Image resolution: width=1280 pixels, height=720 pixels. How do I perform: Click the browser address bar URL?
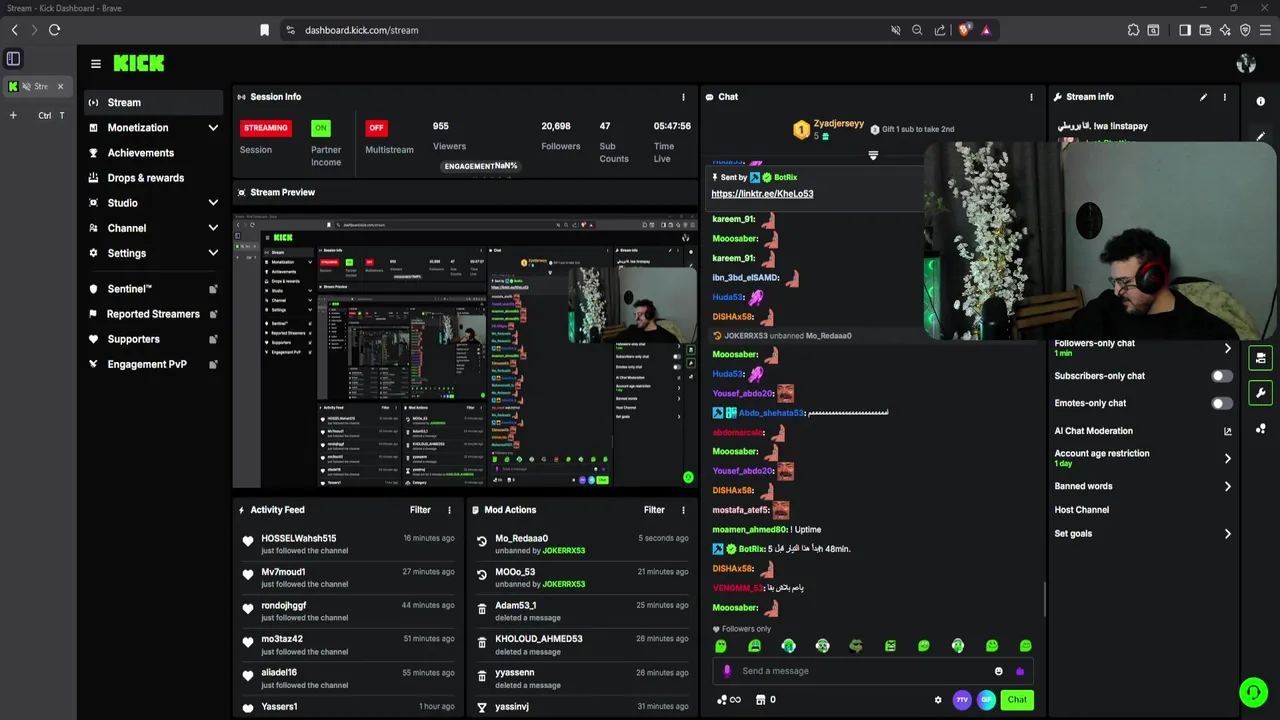[x=361, y=30]
